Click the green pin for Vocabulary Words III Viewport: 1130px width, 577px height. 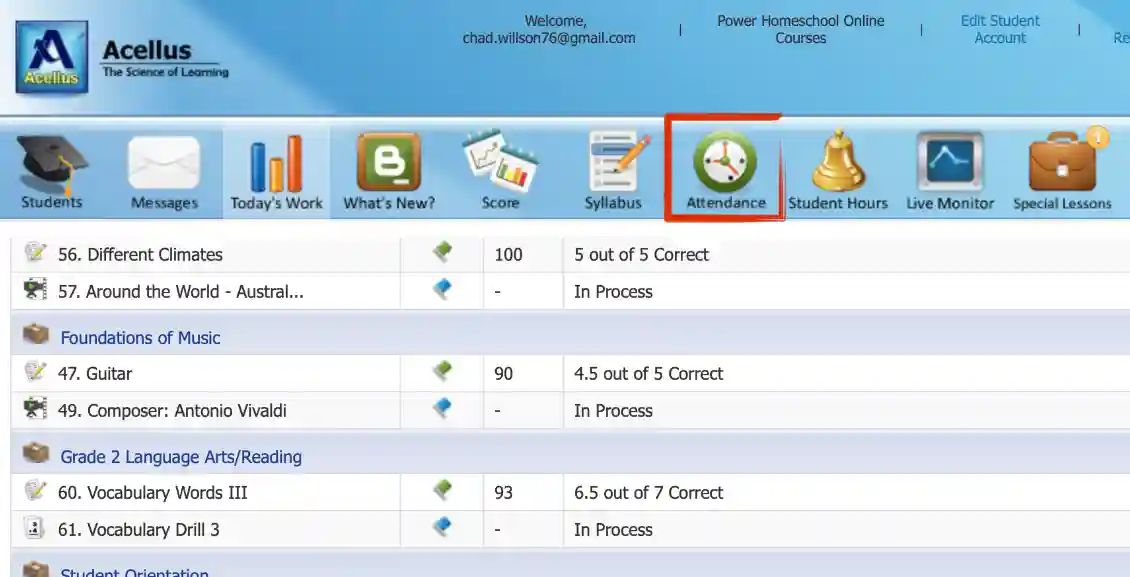click(x=442, y=491)
